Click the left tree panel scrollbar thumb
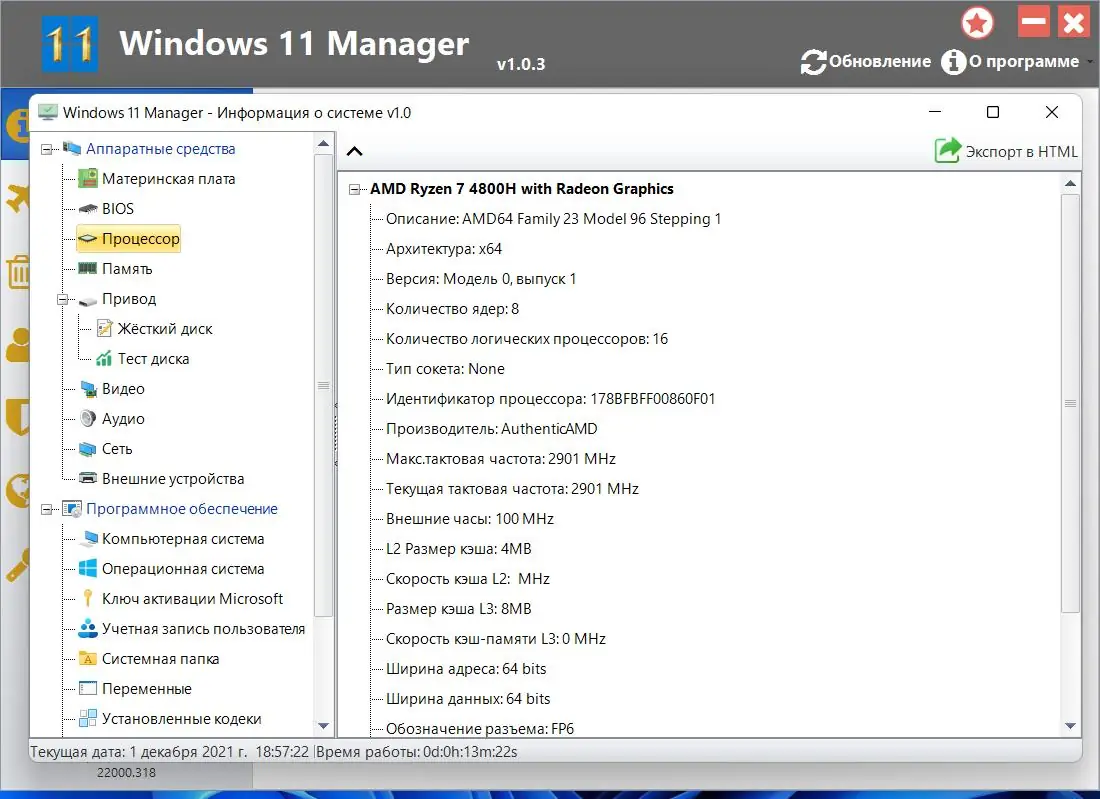The image size is (1100, 799). click(323, 385)
